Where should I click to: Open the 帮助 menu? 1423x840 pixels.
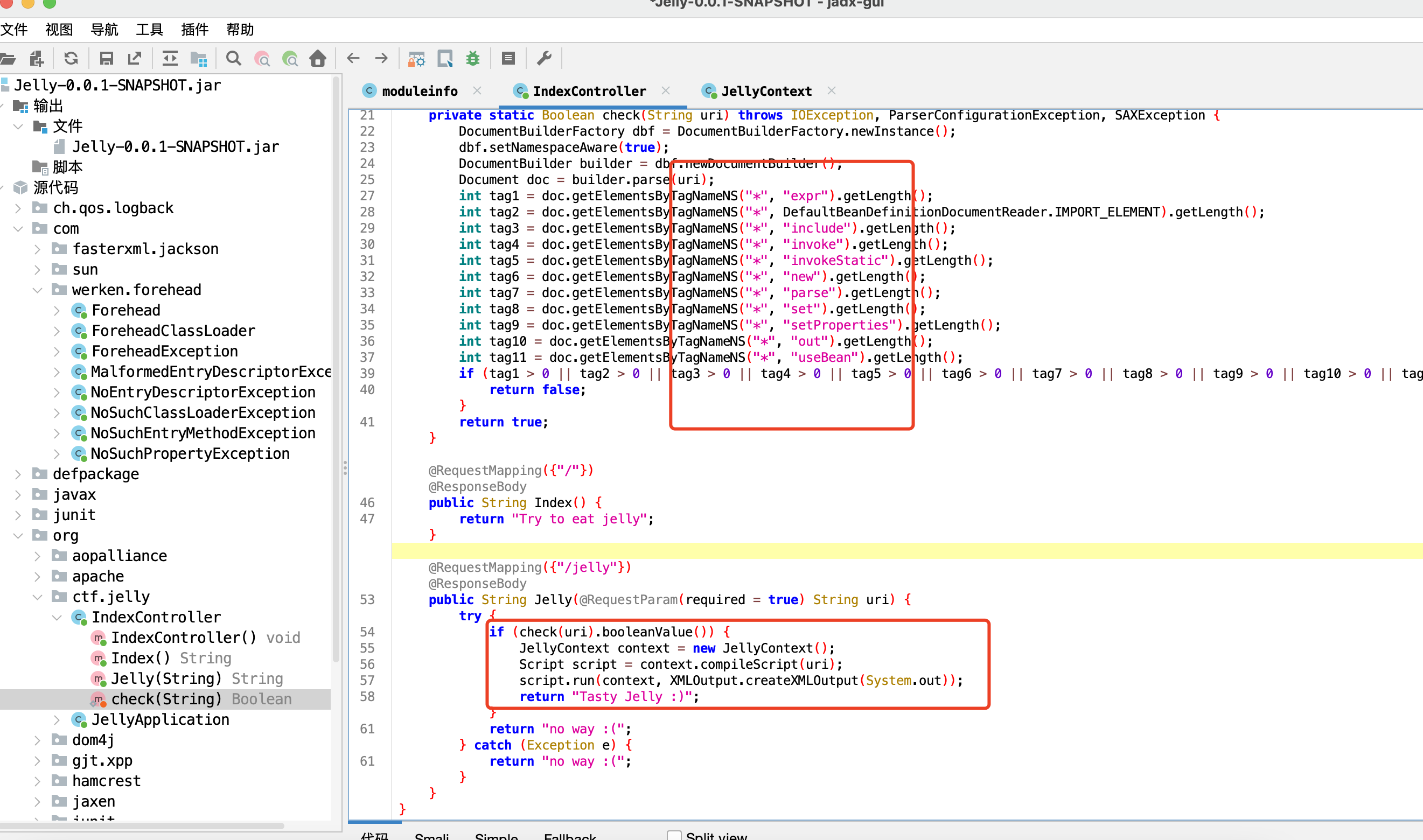(x=241, y=30)
